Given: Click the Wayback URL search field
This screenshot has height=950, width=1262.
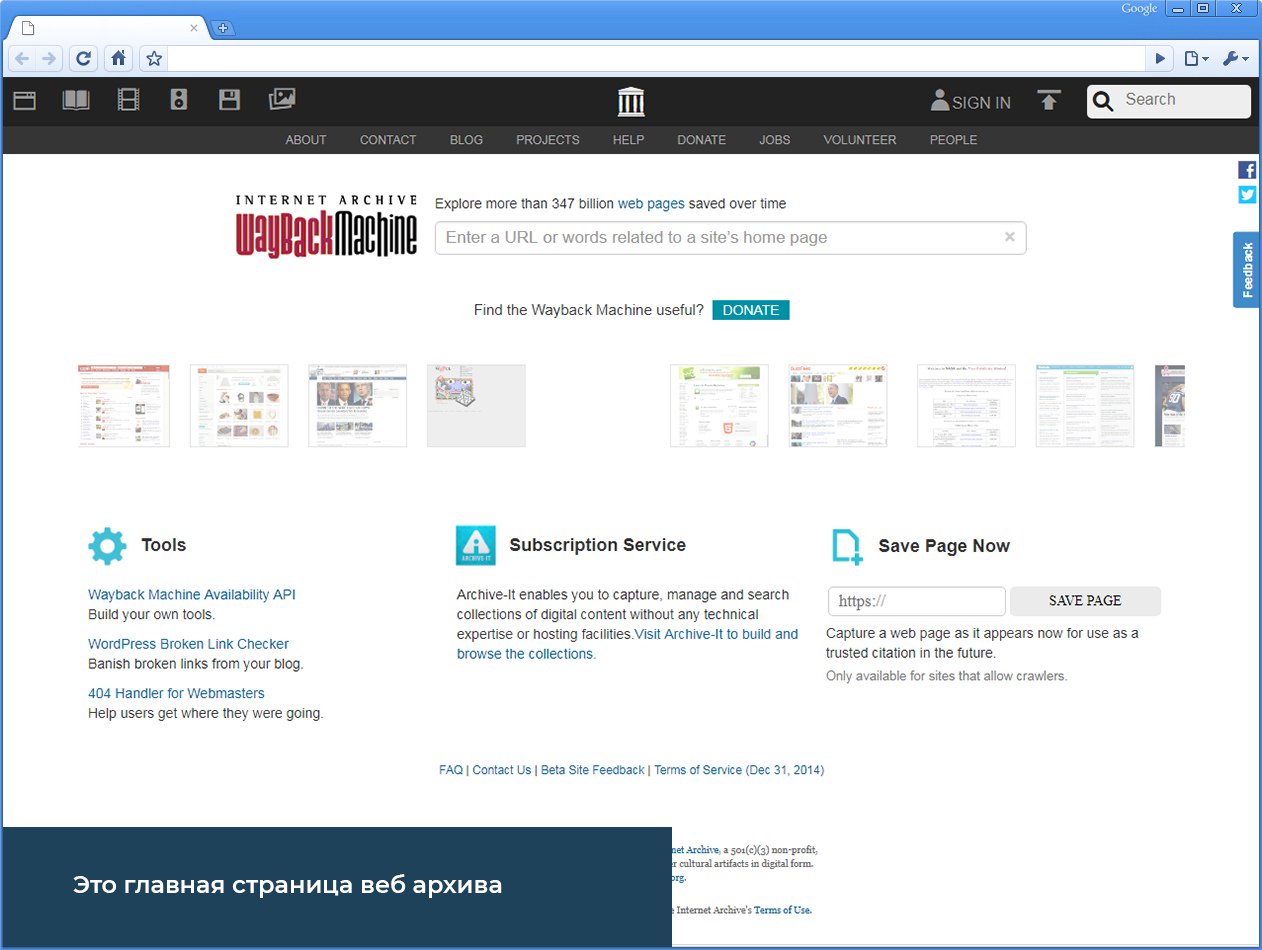Looking at the screenshot, I should coord(730,238).
